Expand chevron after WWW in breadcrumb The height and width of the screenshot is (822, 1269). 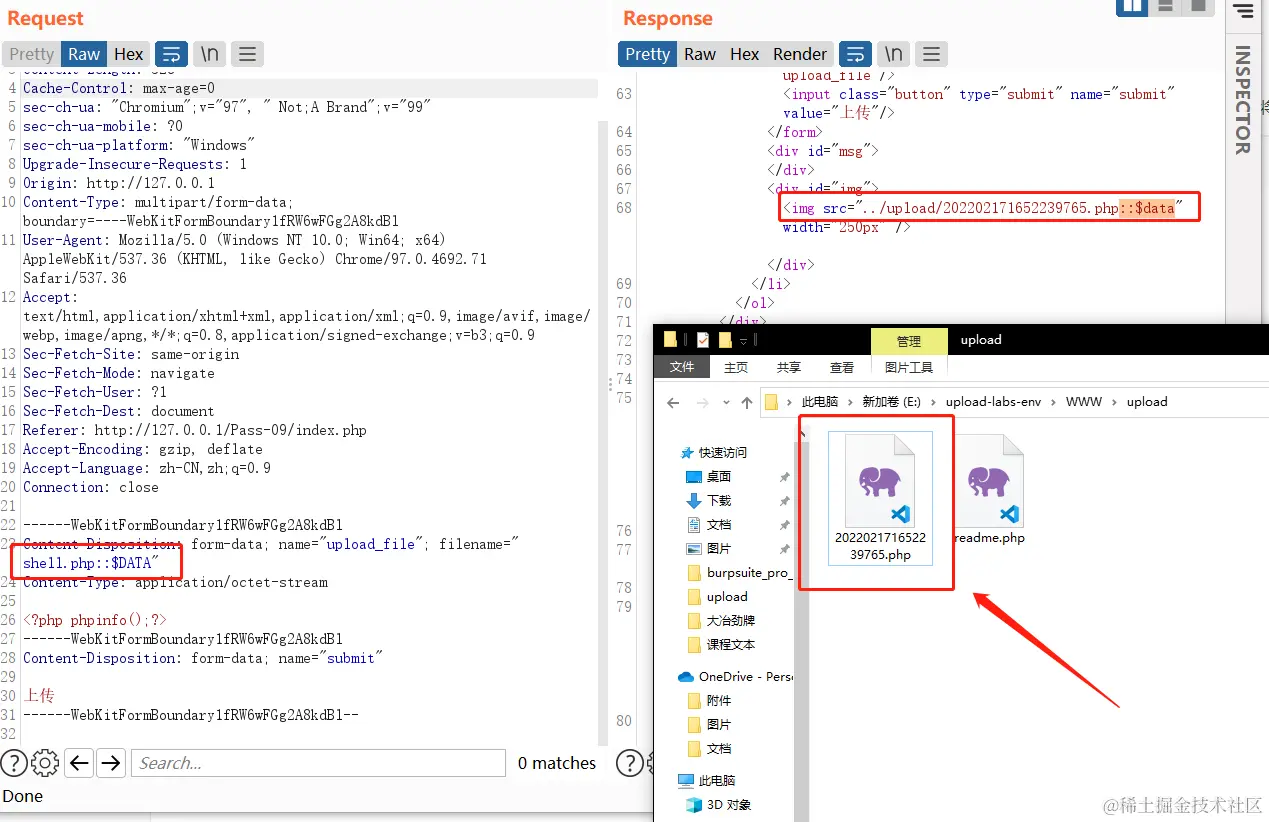[1114, 402]
